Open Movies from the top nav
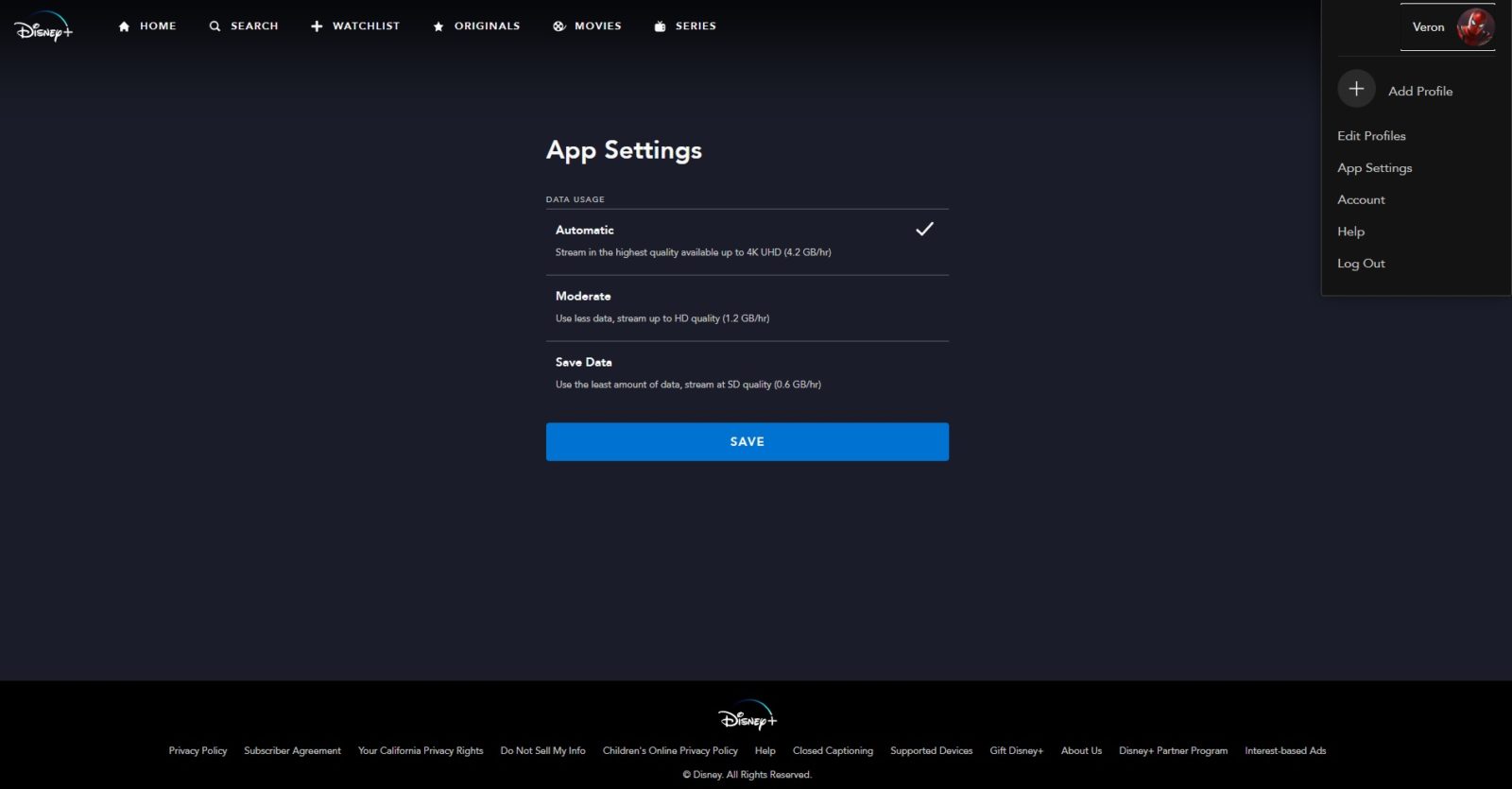Image resolution: width=1512 pixels, height=789 pixels. click(x=587, y=26)
